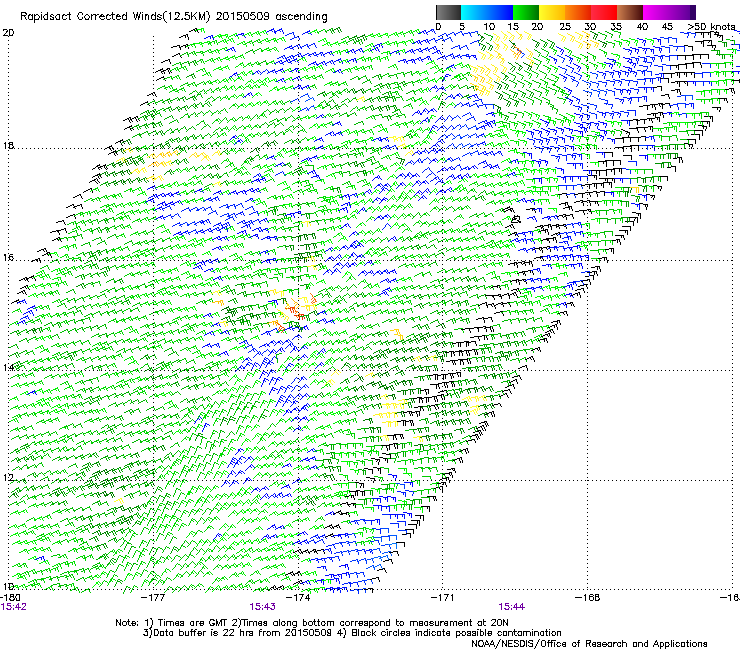This screenshot has width=740, height=650.
Task: Click the brown 35-40 knots color swatch
Action: (x=630, y=12)
